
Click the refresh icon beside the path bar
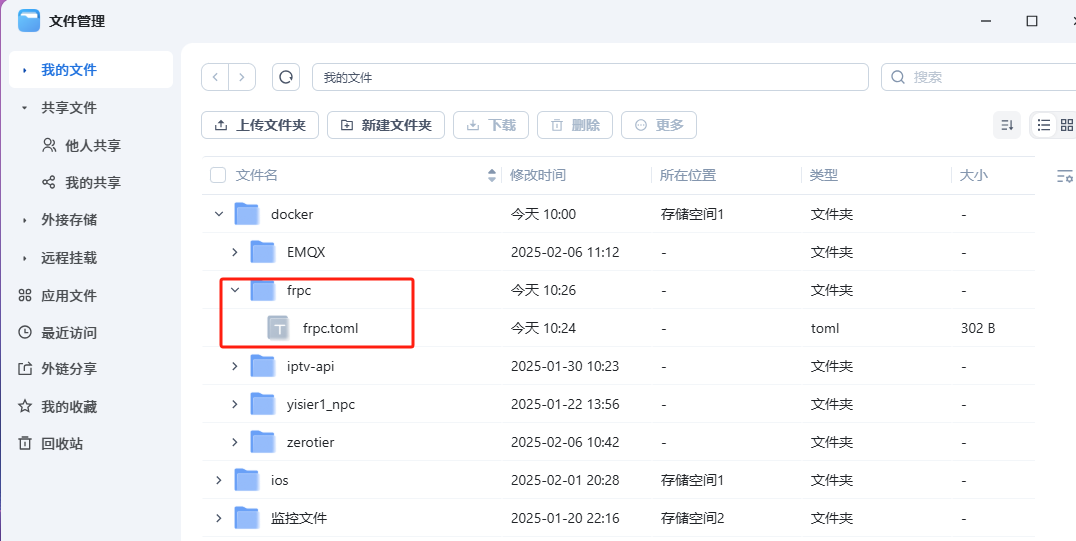[x=286, y=77]
